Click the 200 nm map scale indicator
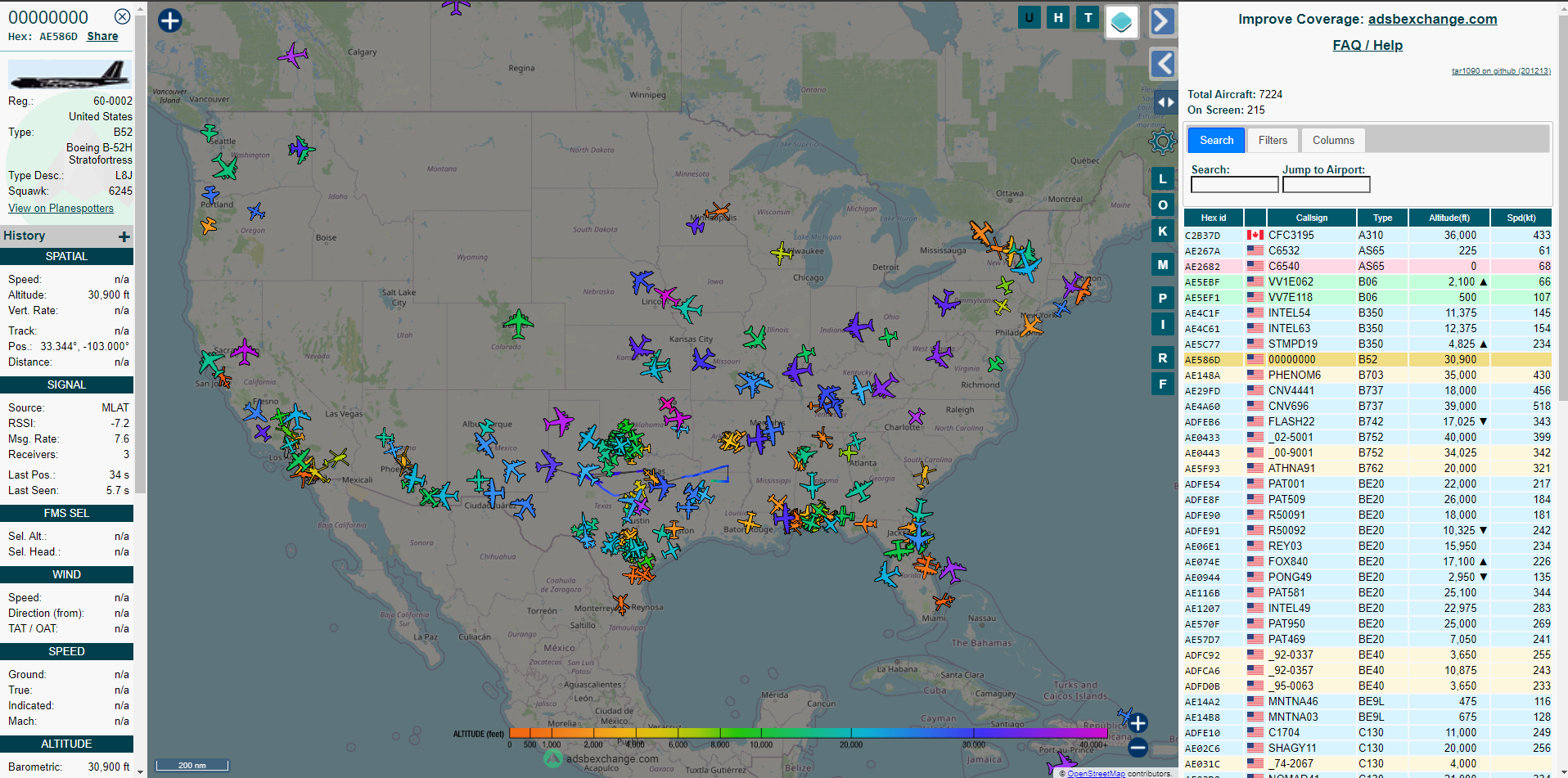Viewport: 1568px width, 778px height. coord(192,765)
